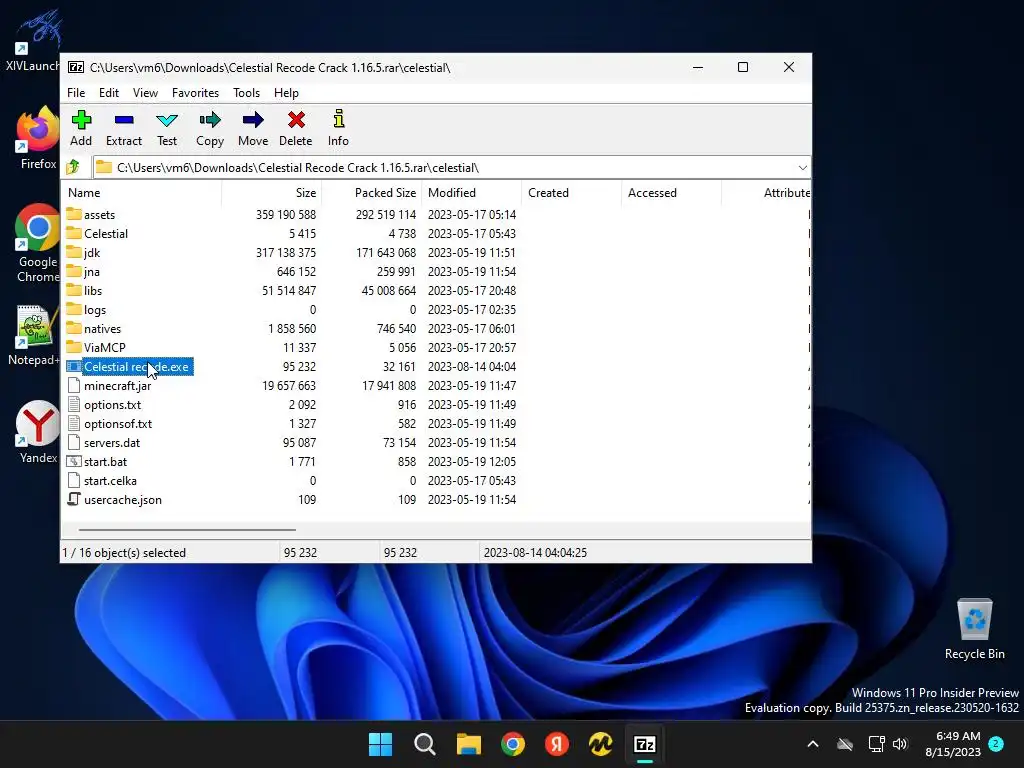1024x768 pixels.
Task: Click the Extract toolbar icon
Action: tap(123, 120)
